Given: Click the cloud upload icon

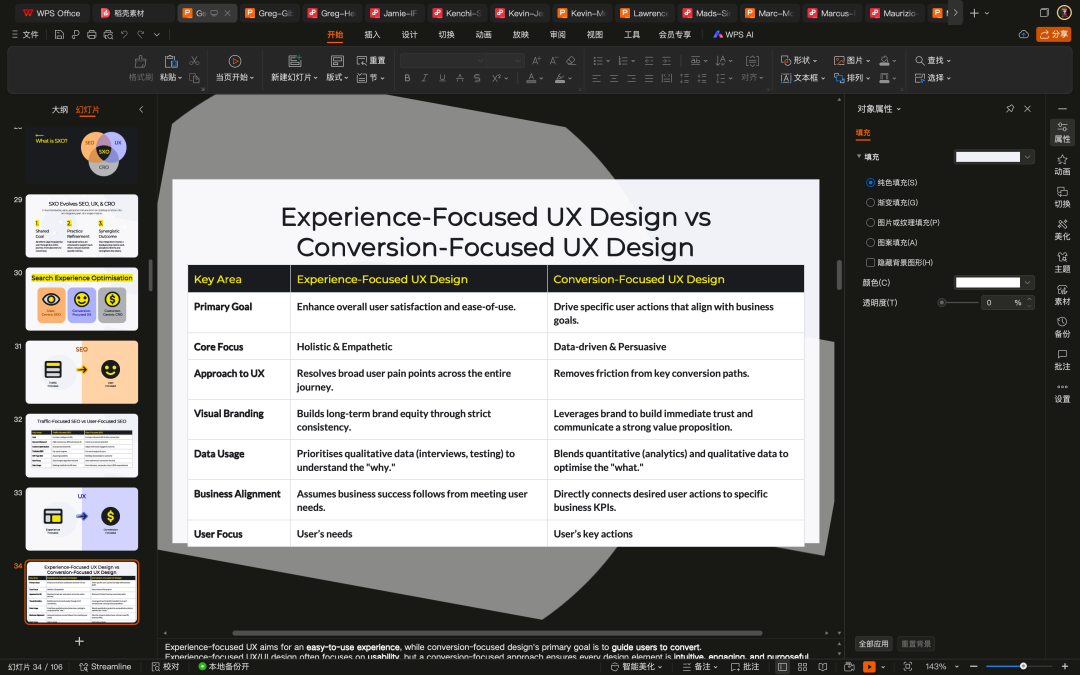Looking at the screenshot, I should pos(1024,34).
